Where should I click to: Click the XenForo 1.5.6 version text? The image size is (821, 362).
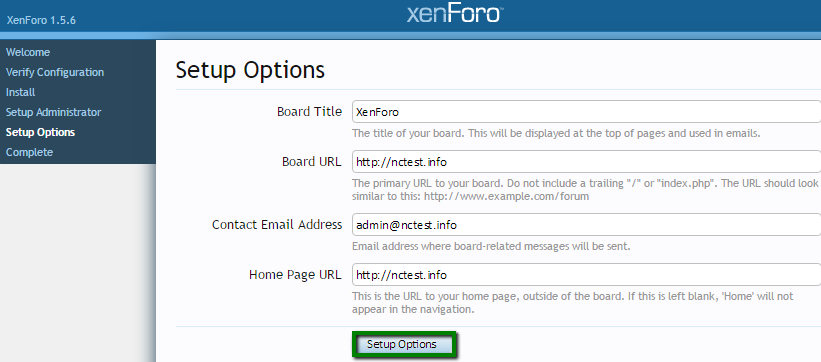point(41,21)
